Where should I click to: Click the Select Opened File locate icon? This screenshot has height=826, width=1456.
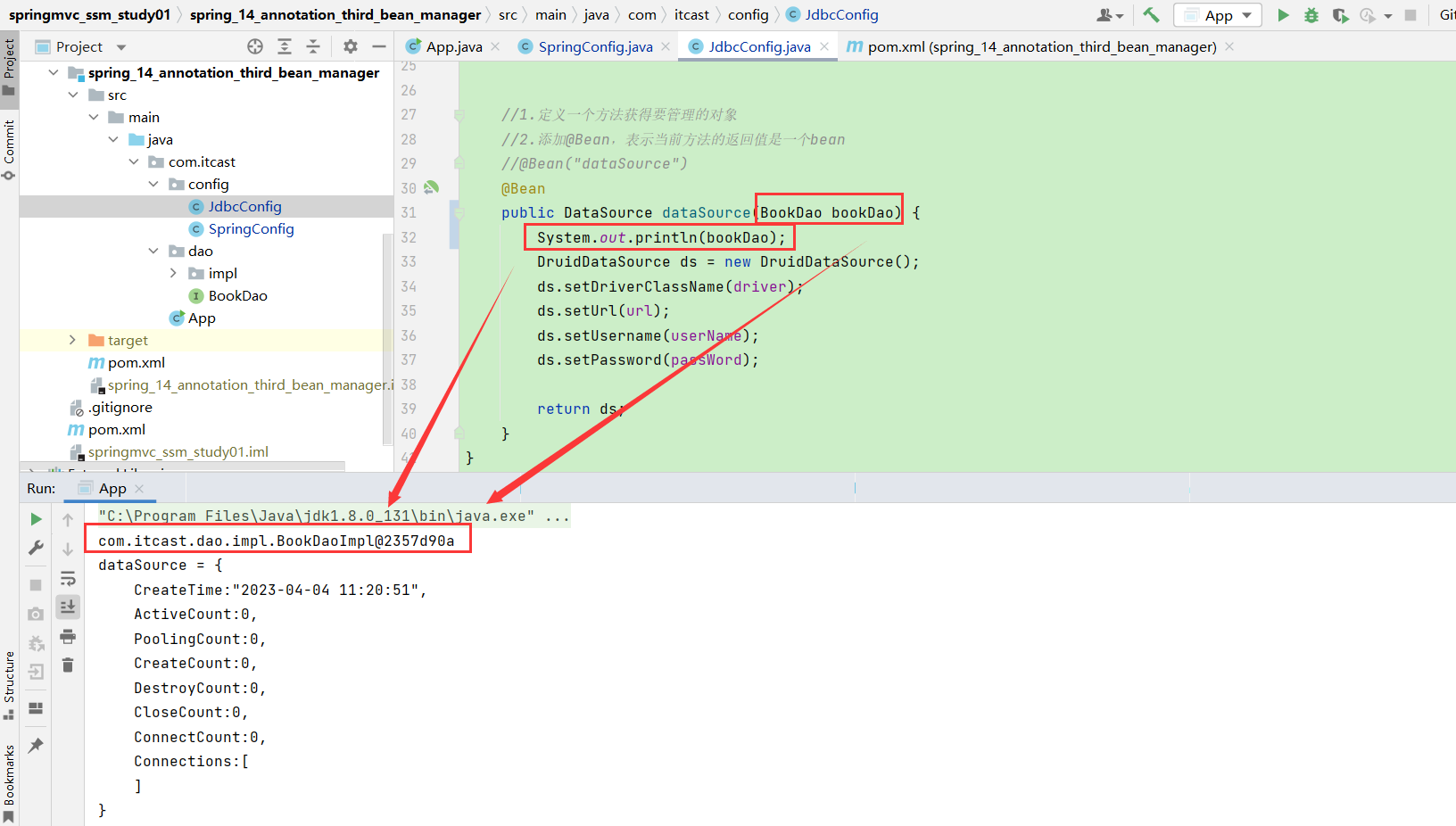click(255, 46)
